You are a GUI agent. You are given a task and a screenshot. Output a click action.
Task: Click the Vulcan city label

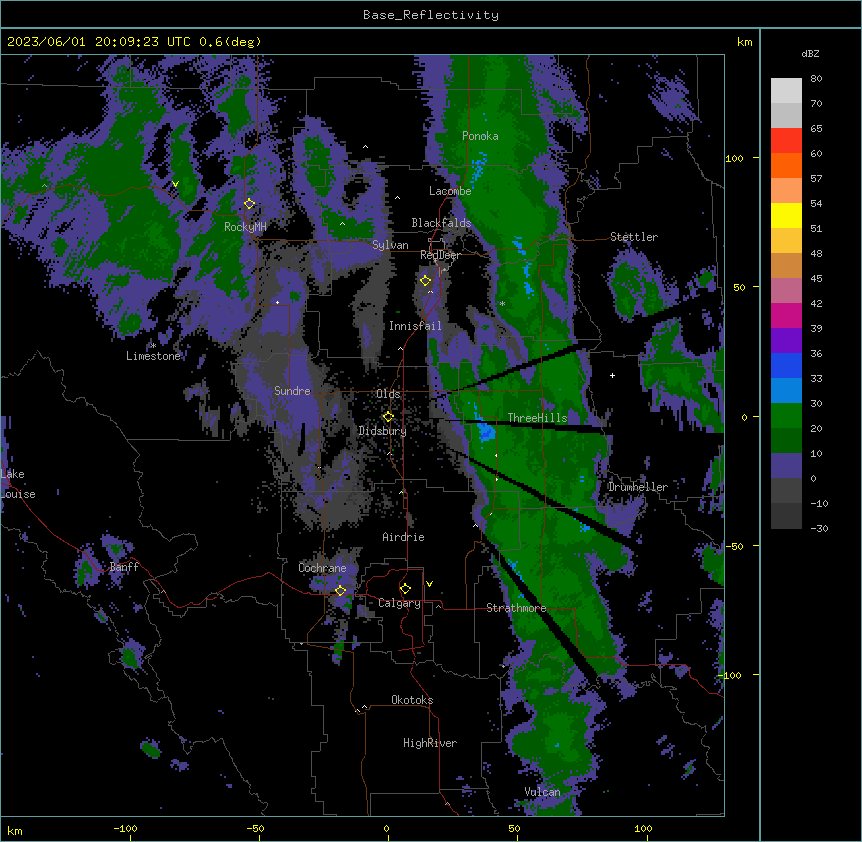[x=542, y=792]
